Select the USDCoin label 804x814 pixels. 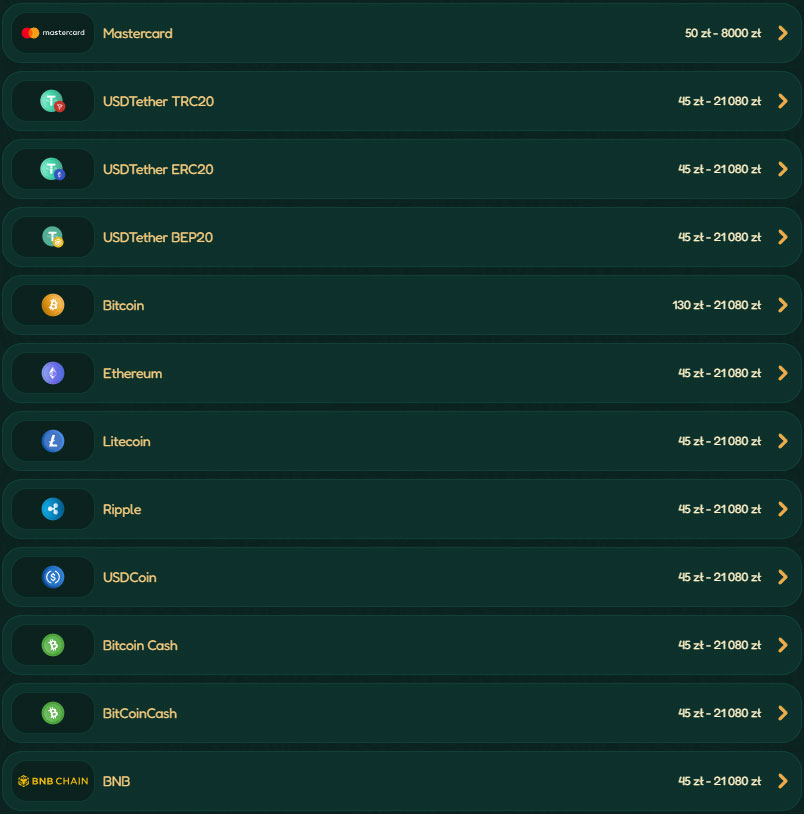tap(129, 577)
